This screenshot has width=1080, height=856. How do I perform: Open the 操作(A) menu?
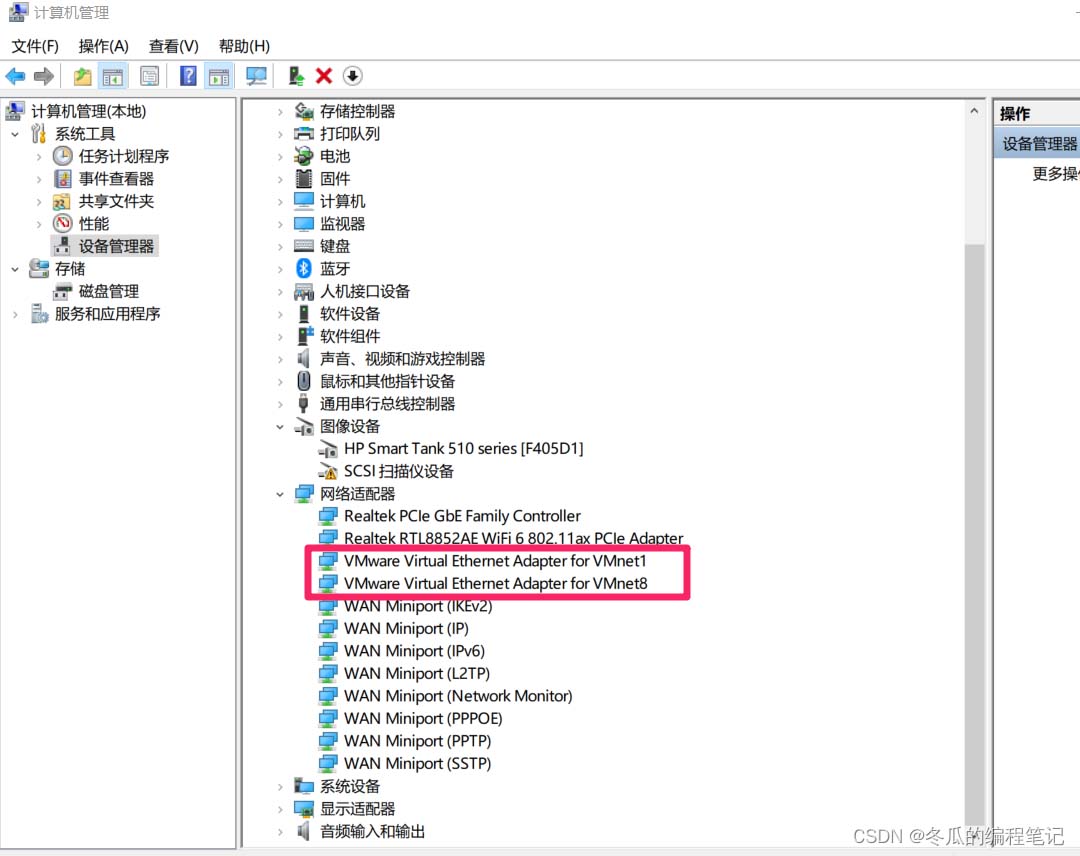103,46
